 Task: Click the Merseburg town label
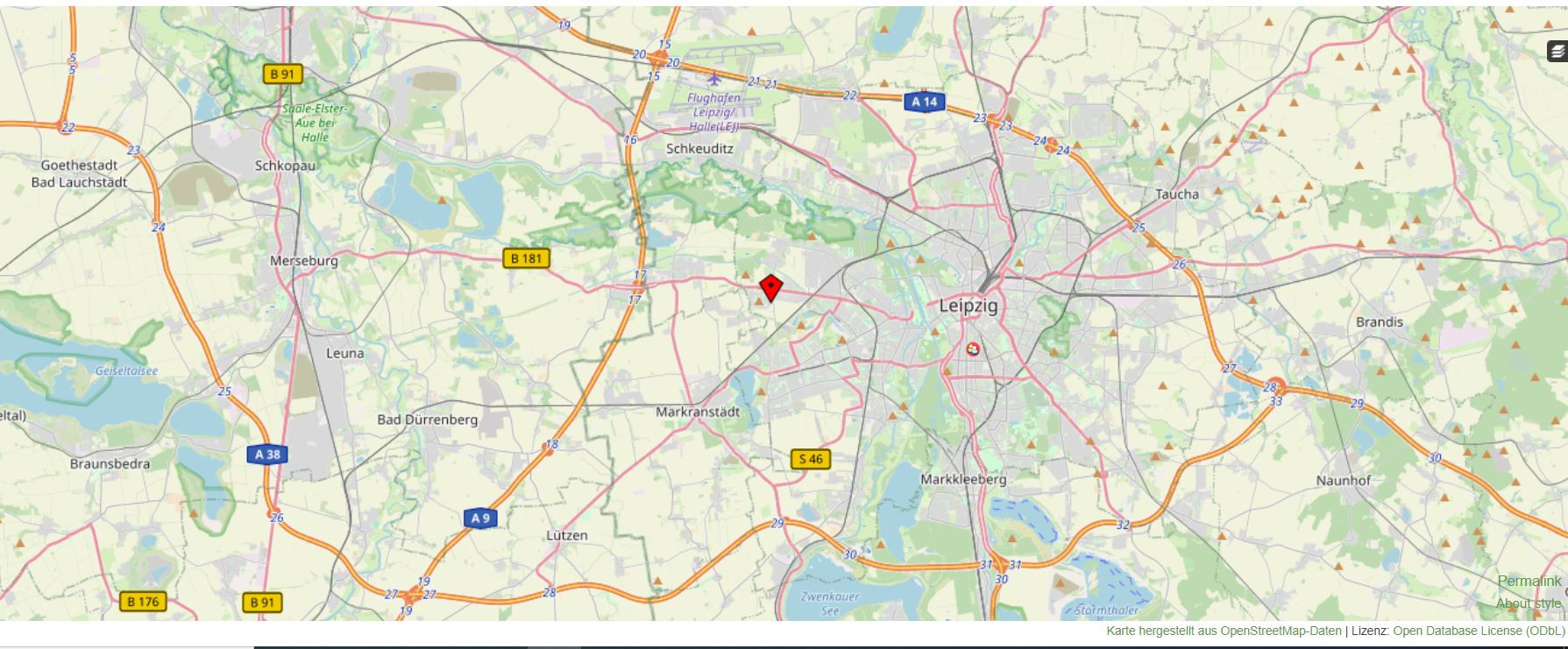[x=303, y=261]
